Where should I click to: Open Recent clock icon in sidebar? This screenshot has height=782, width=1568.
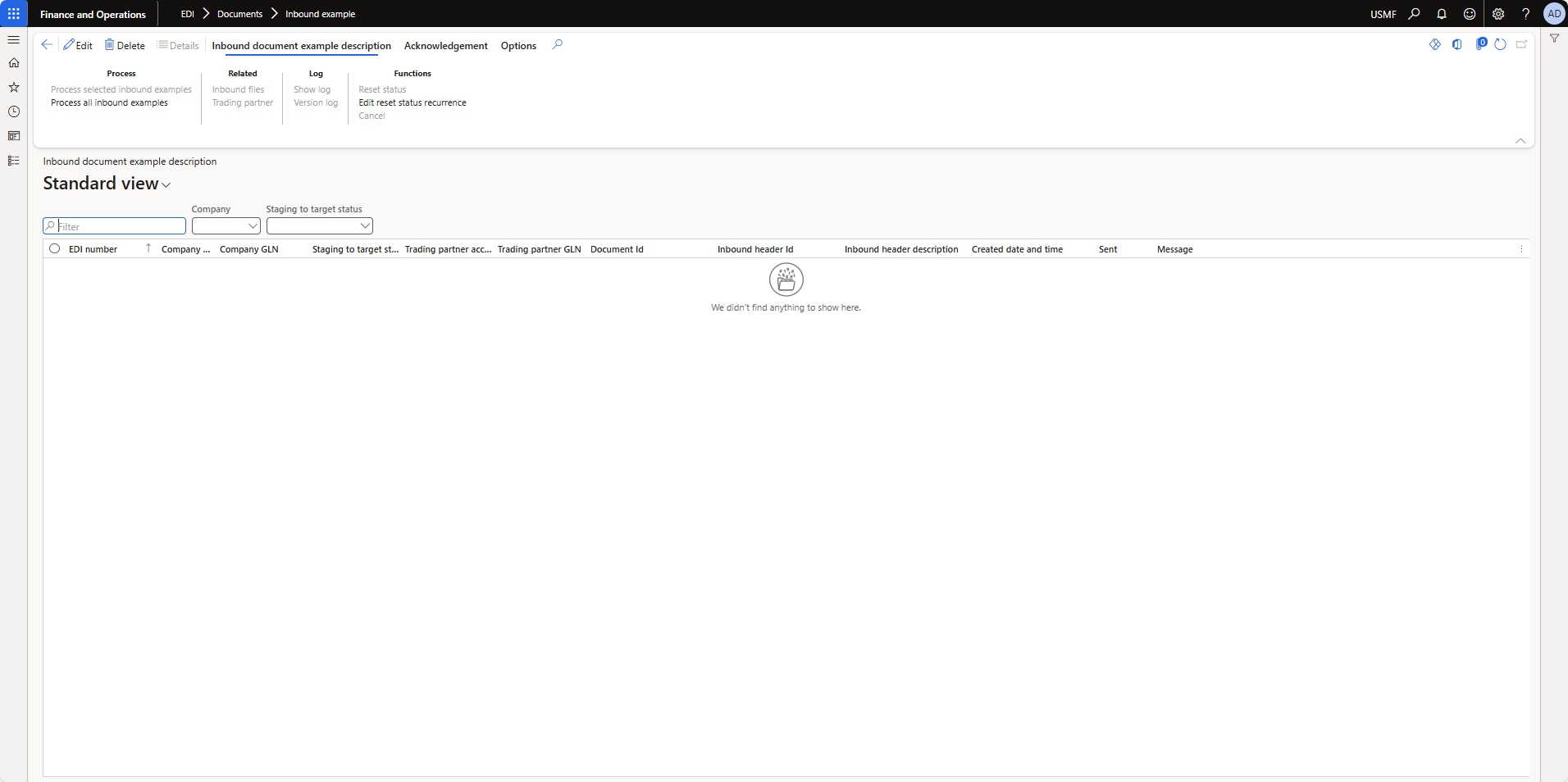coord(14,111)
